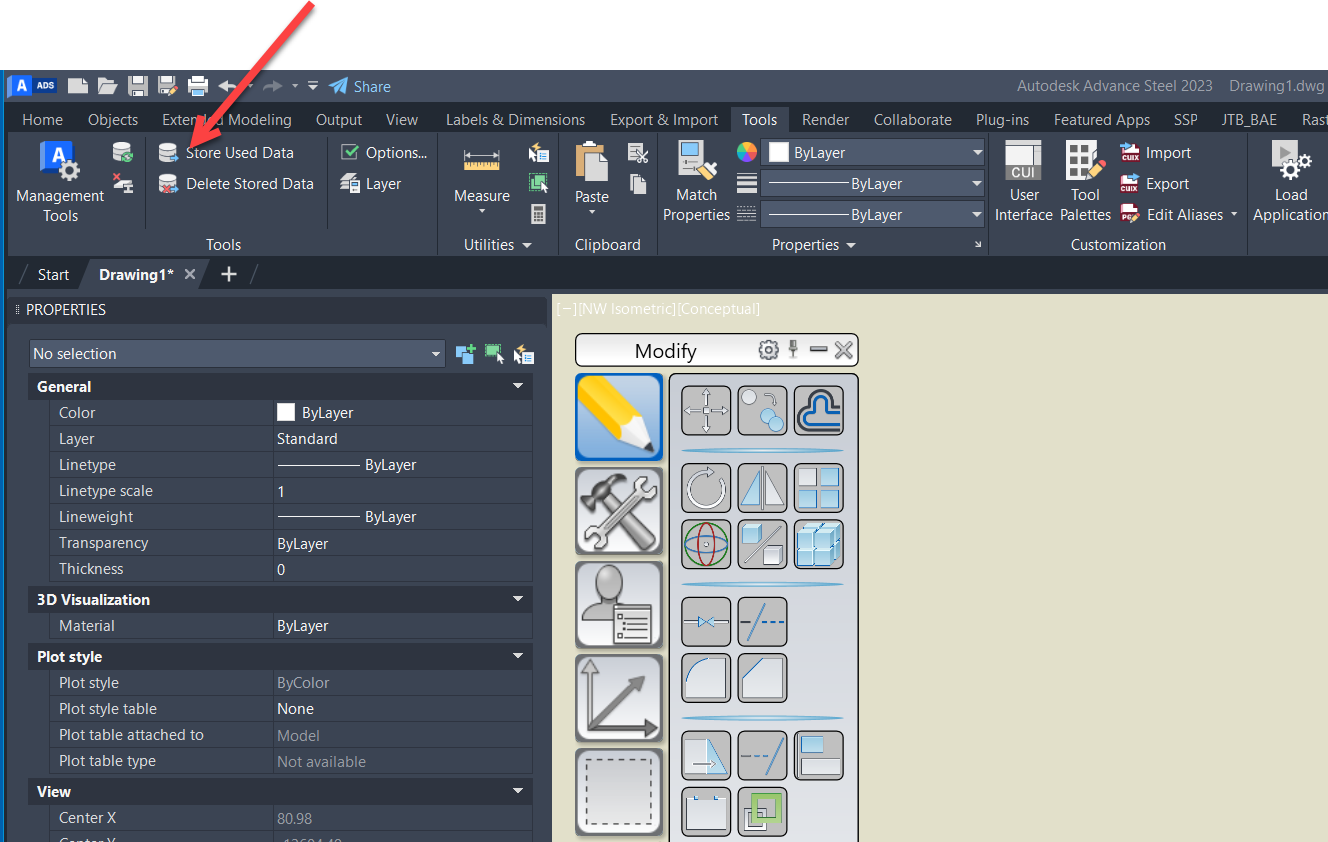
Task: Click the Store Used Data database icon
Action: pyautogui.click(x=166, y=152)
